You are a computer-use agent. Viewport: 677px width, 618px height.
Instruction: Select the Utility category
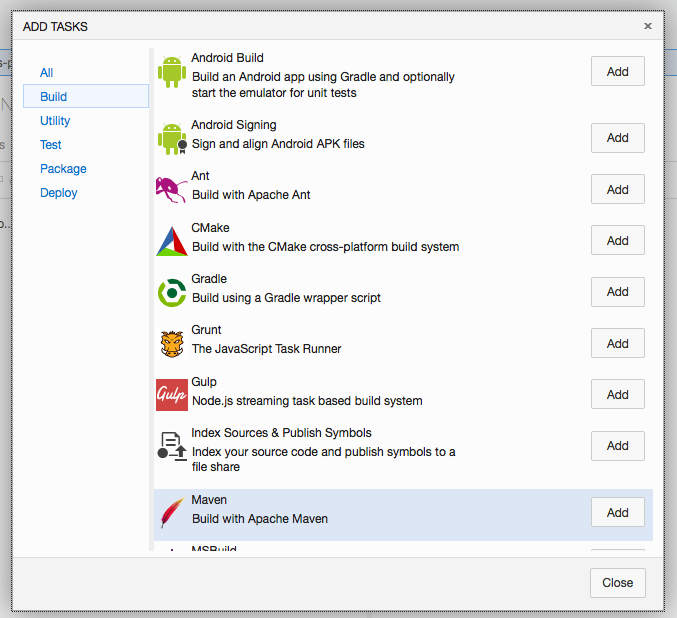[55, 121]
